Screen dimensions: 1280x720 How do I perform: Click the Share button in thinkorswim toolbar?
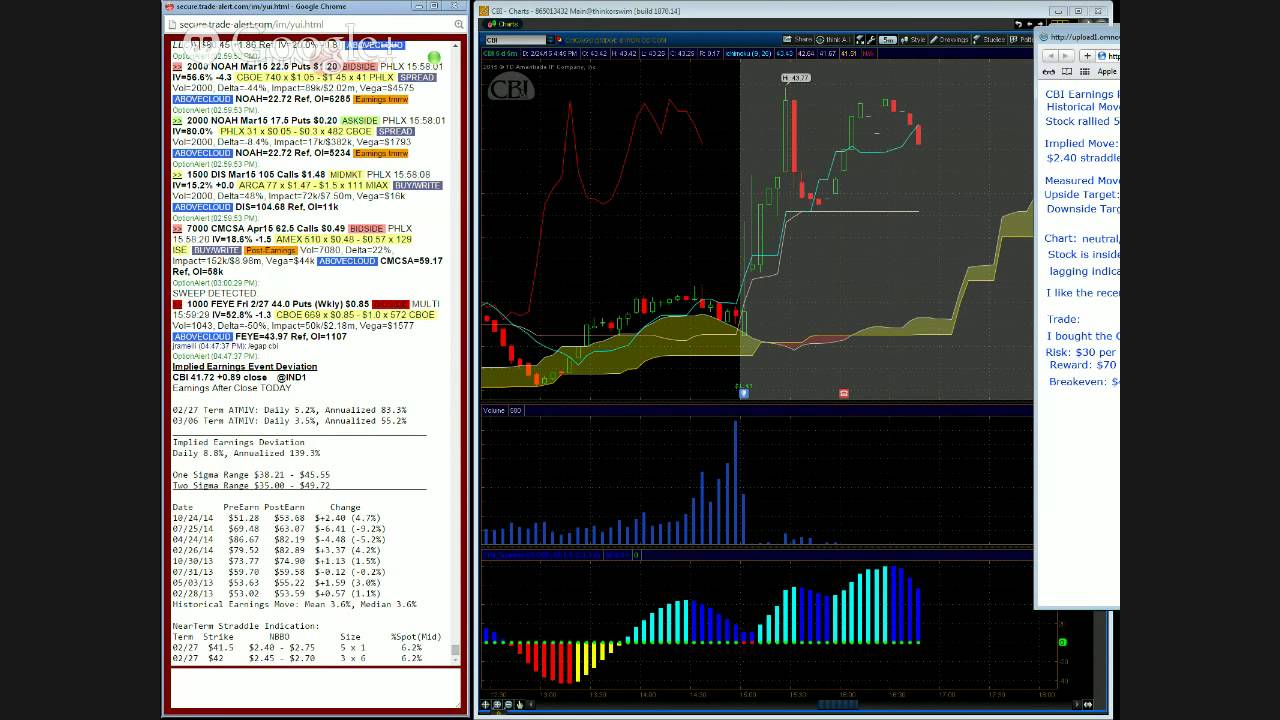point(798,40)
